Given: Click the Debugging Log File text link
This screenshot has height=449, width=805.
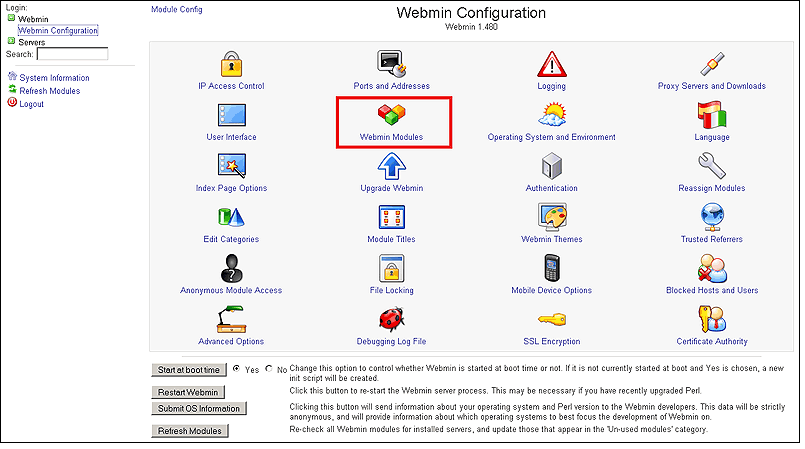Looking at the screenshot, I should (x=392, y=342).
